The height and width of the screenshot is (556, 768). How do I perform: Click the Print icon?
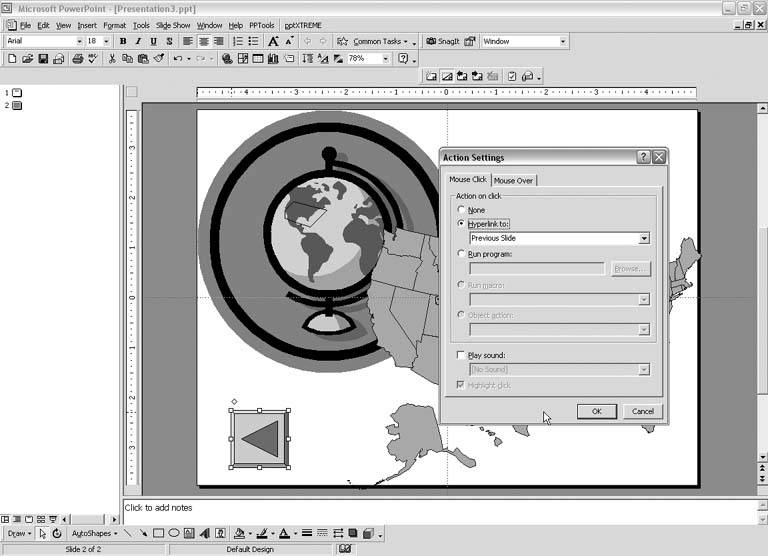pos(76,60)
